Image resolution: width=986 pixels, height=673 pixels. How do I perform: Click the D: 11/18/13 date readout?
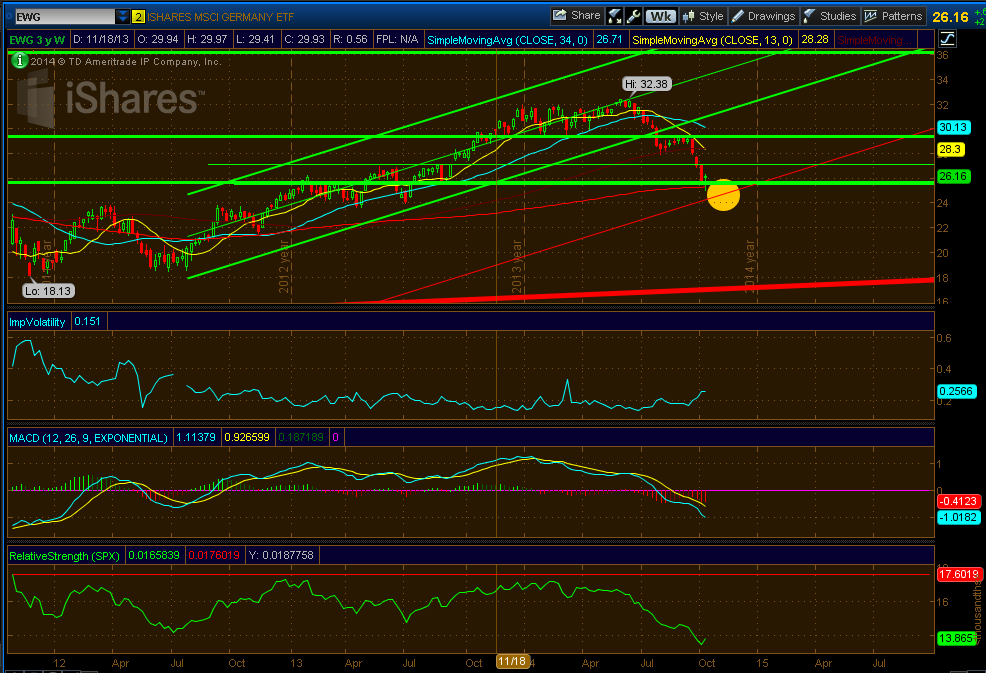click(x=101, y=39)
